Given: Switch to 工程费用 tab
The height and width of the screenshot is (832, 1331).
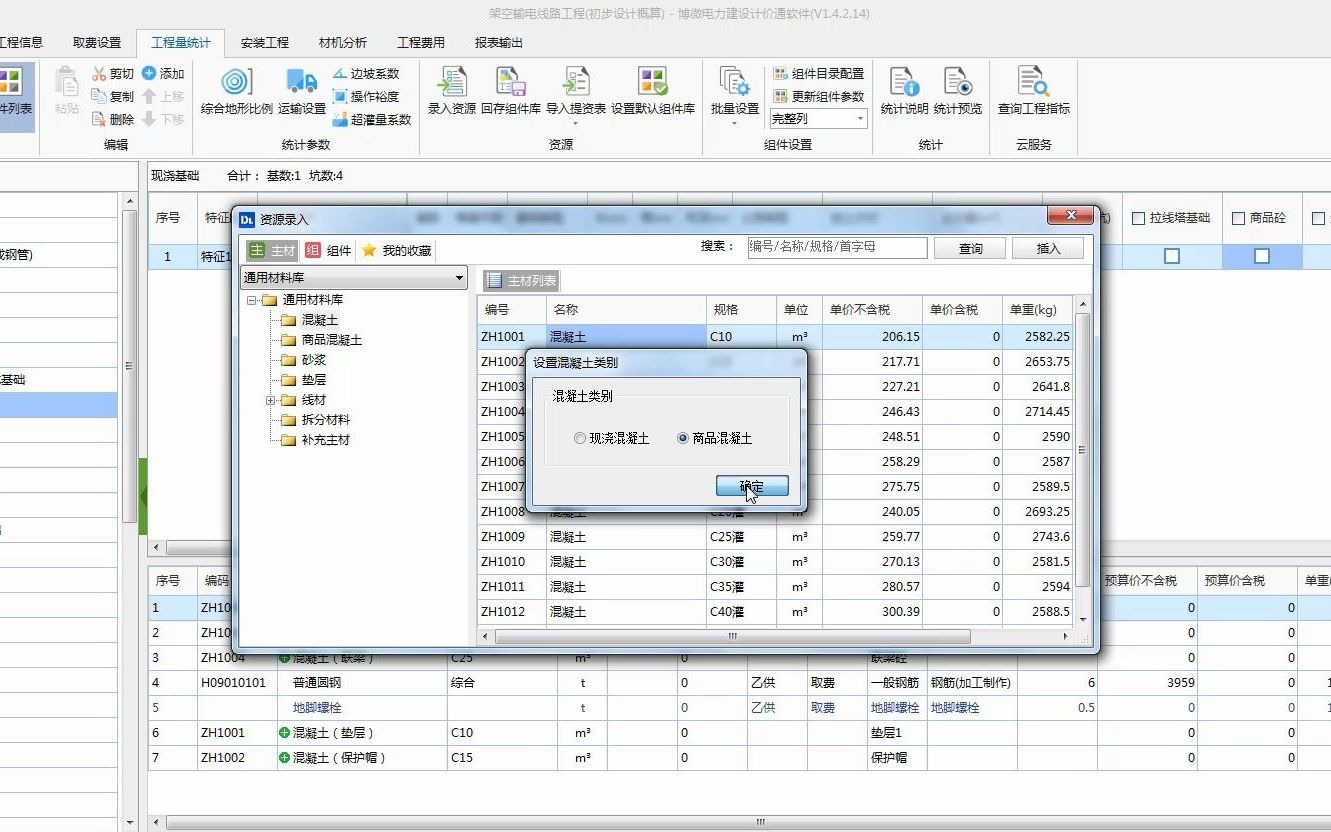Looking at the screenshot, I should tap(421, 42).
